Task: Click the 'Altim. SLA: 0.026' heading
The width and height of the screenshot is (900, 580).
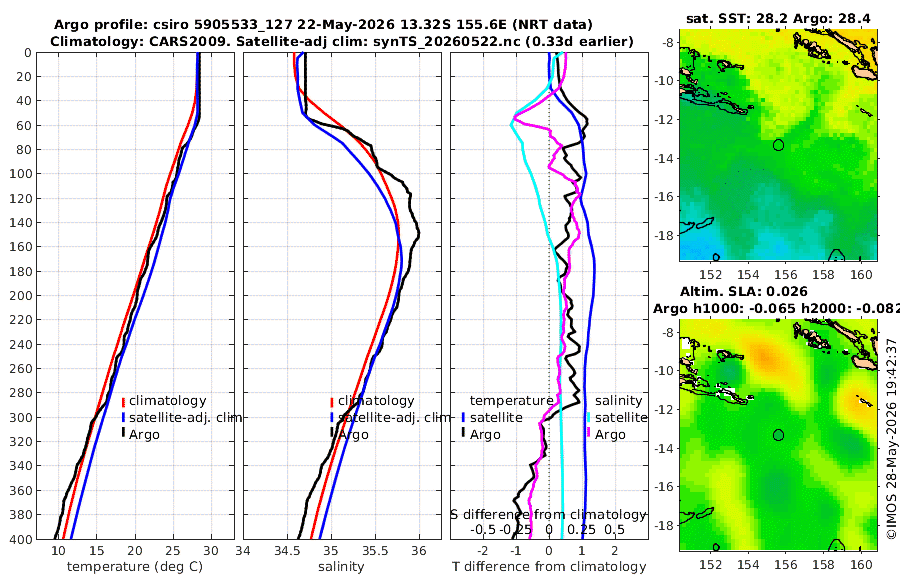Action: pos(744,292)
